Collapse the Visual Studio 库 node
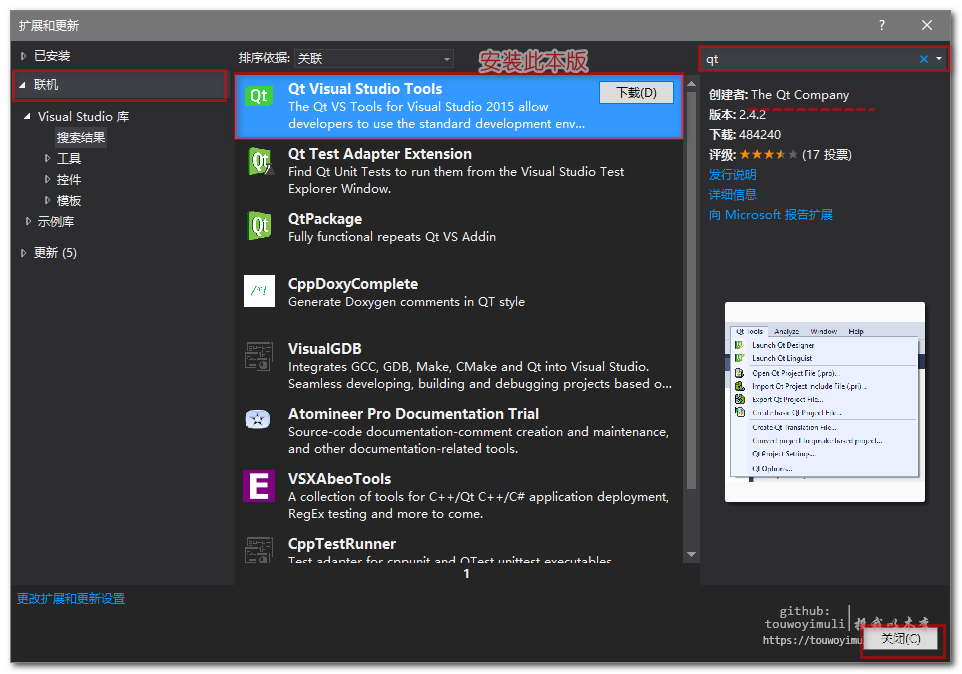Viewport: 962px width, 674px height. point(27,116)
